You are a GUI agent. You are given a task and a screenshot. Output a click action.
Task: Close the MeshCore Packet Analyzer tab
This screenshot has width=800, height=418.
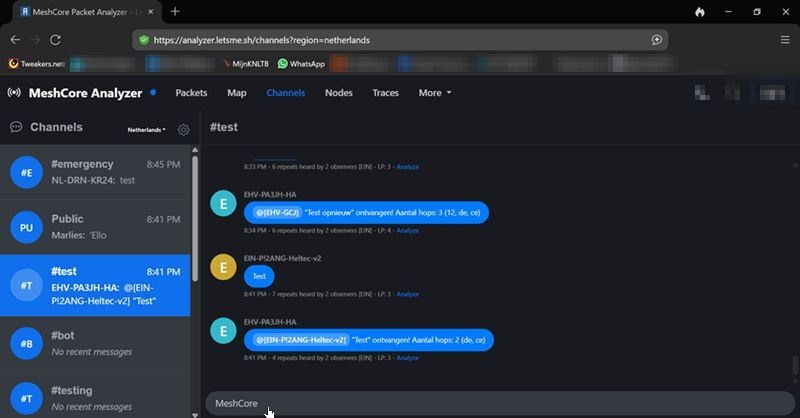coord(151,12)
